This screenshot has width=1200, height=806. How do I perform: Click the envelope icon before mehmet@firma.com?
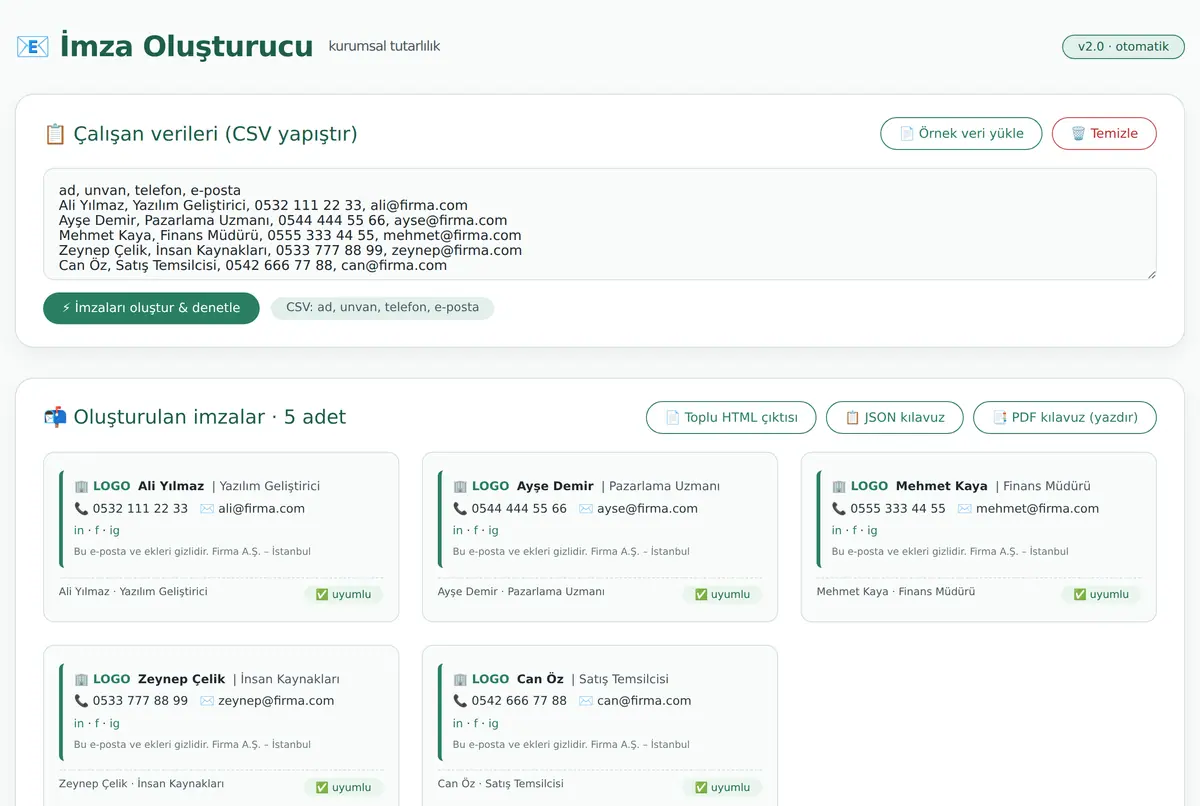click(x=965, y=508)
